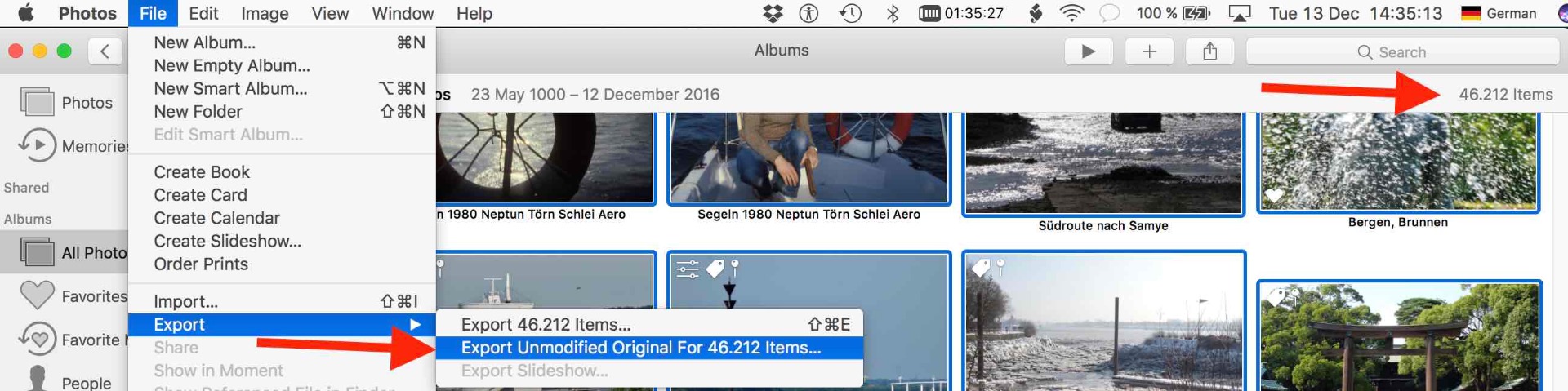
Task: Select the Südroute nach Samye photo thumbnail
Action: [x=1103, y=163]
